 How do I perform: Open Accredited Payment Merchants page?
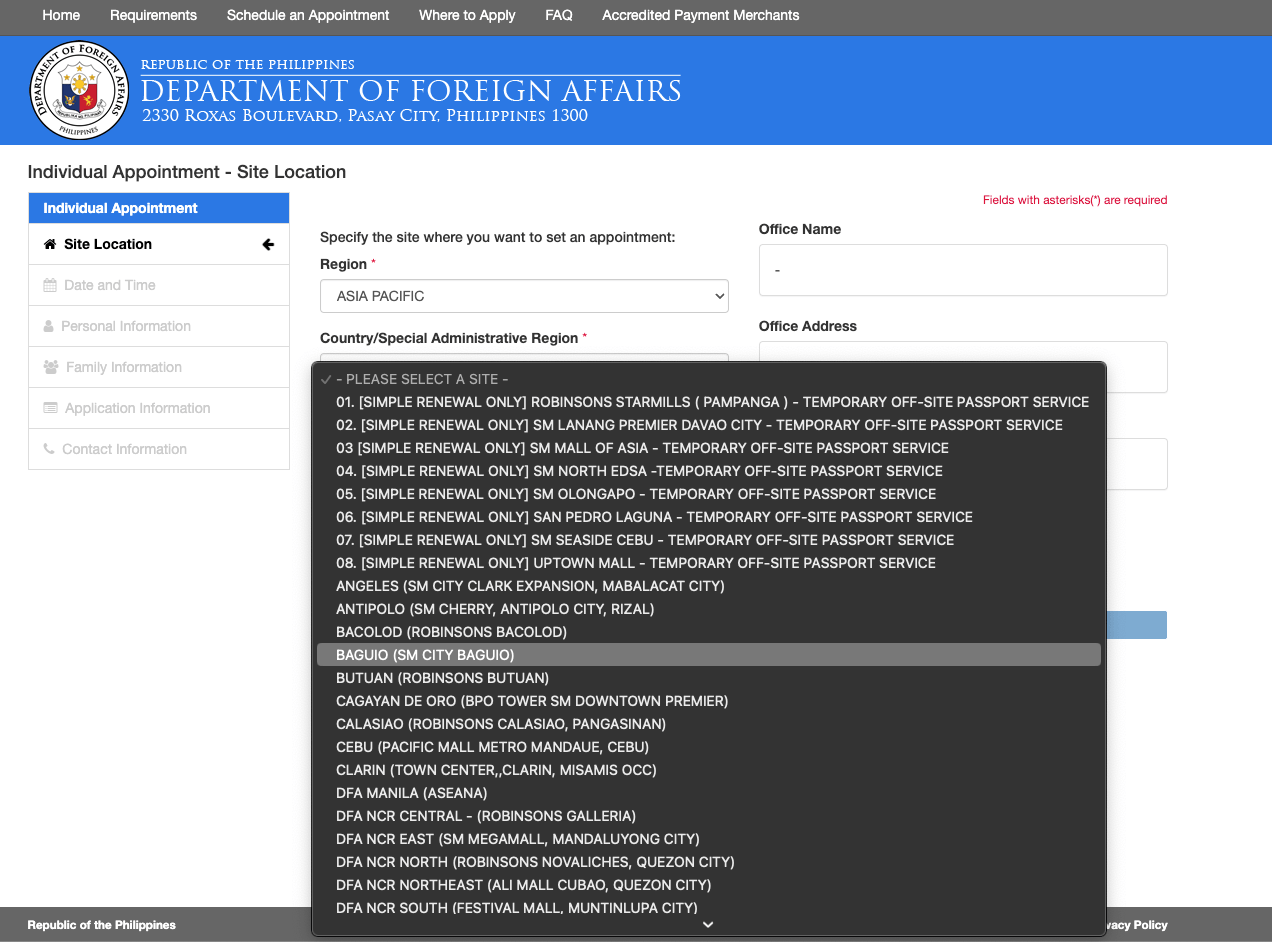(700, 15)
